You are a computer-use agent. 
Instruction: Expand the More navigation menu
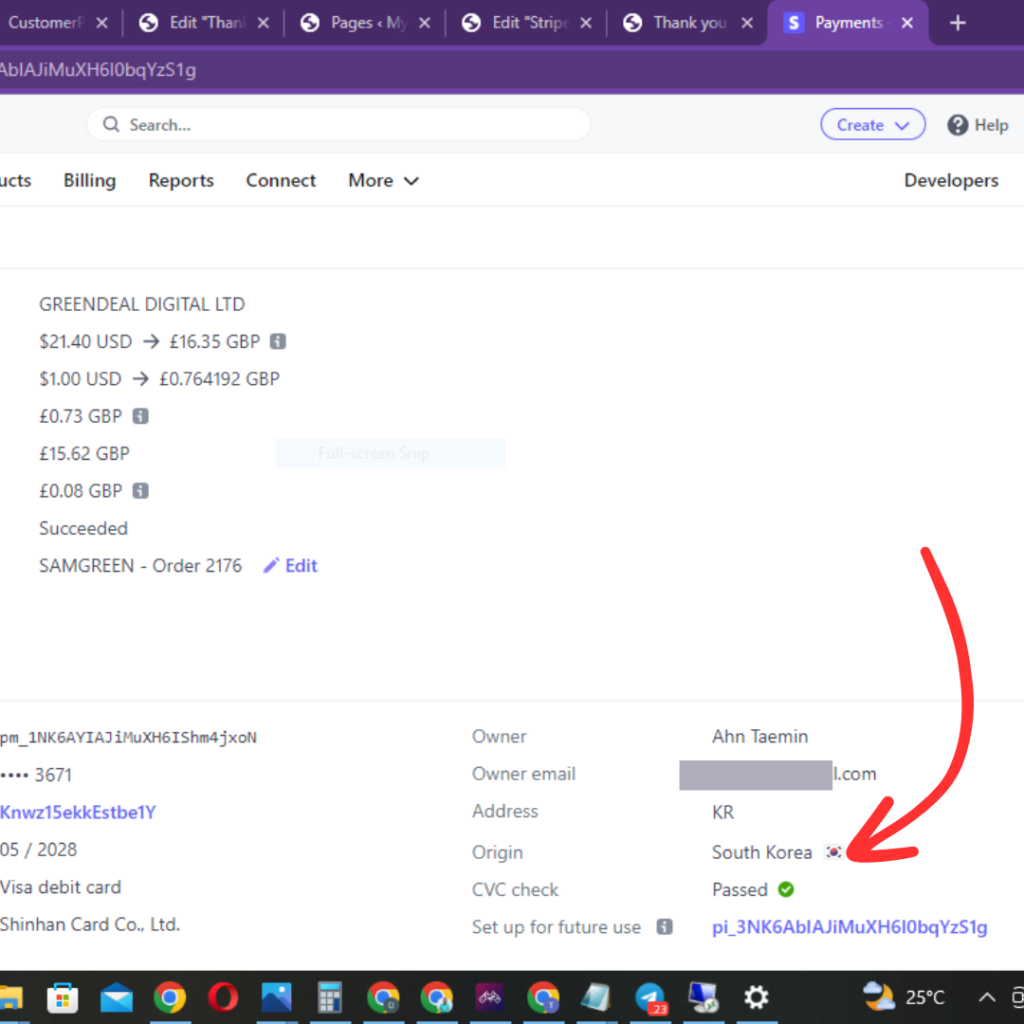pyautogui.click(x=383, y=180)
